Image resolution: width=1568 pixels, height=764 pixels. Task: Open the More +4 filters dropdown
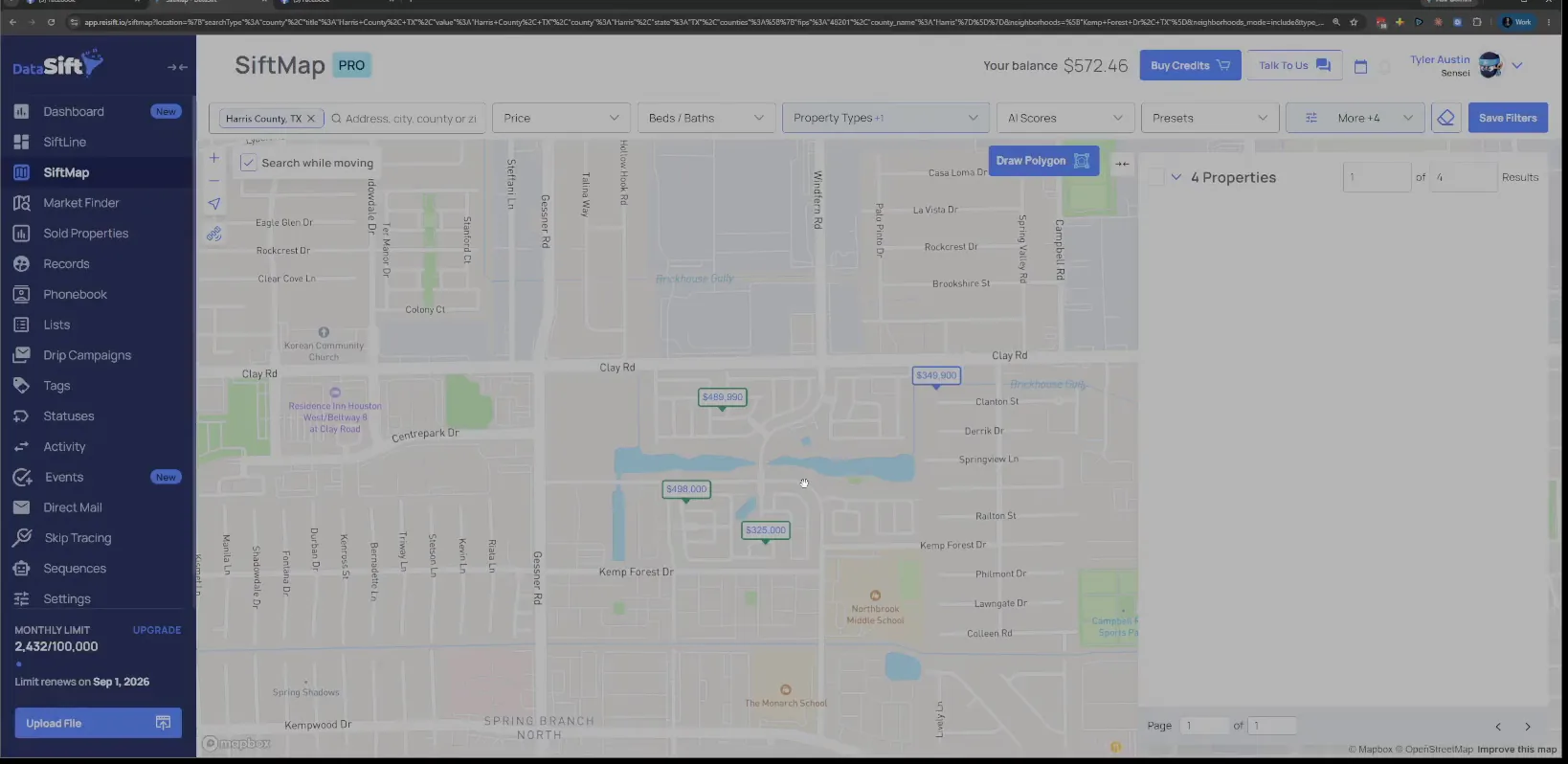1355,118
